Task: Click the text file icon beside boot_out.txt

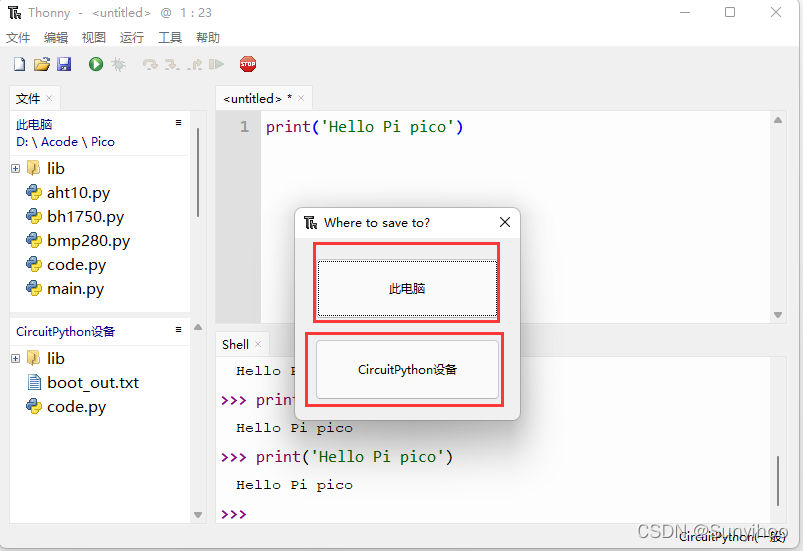Action: point(34,383)
